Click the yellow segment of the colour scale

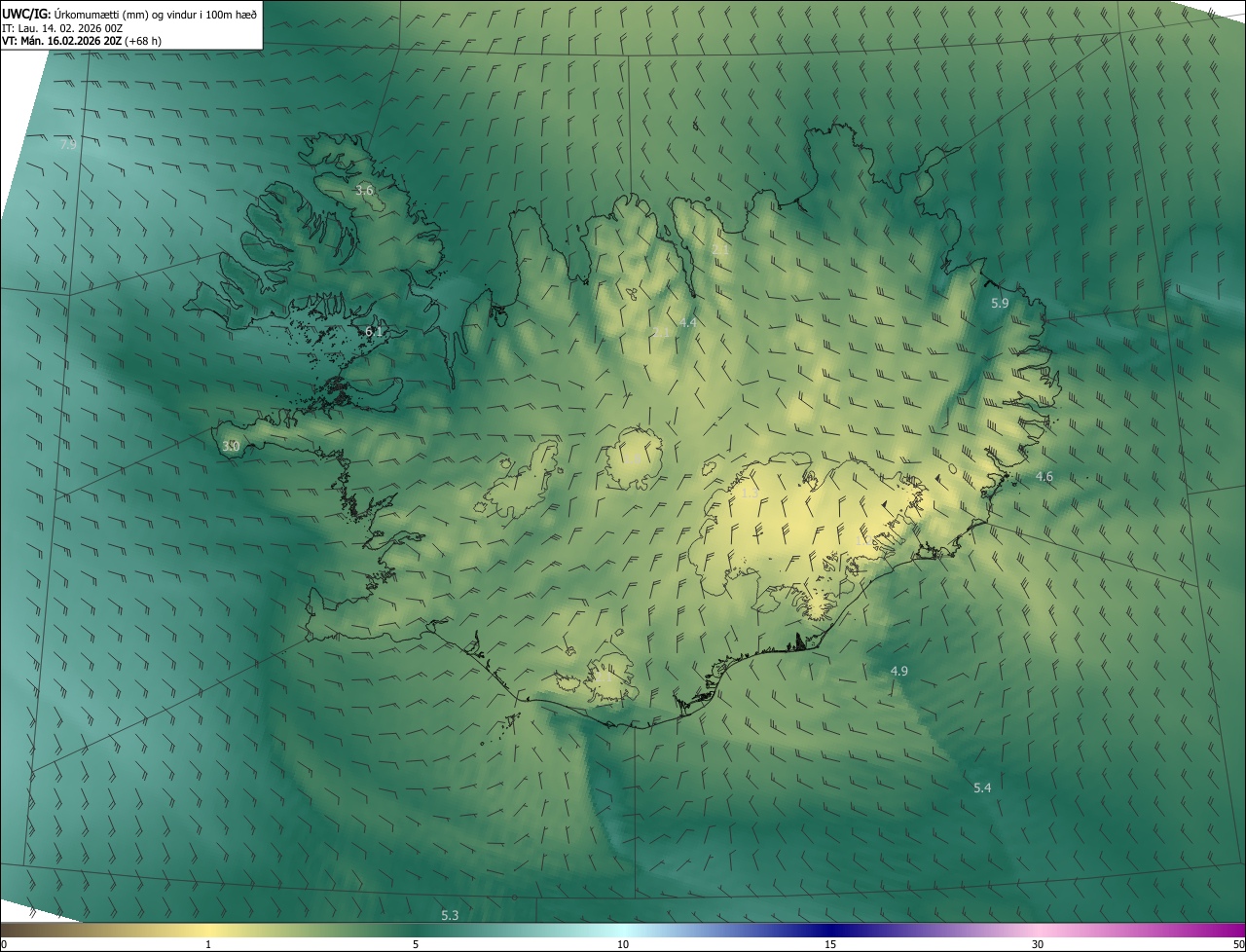[209, 931]
